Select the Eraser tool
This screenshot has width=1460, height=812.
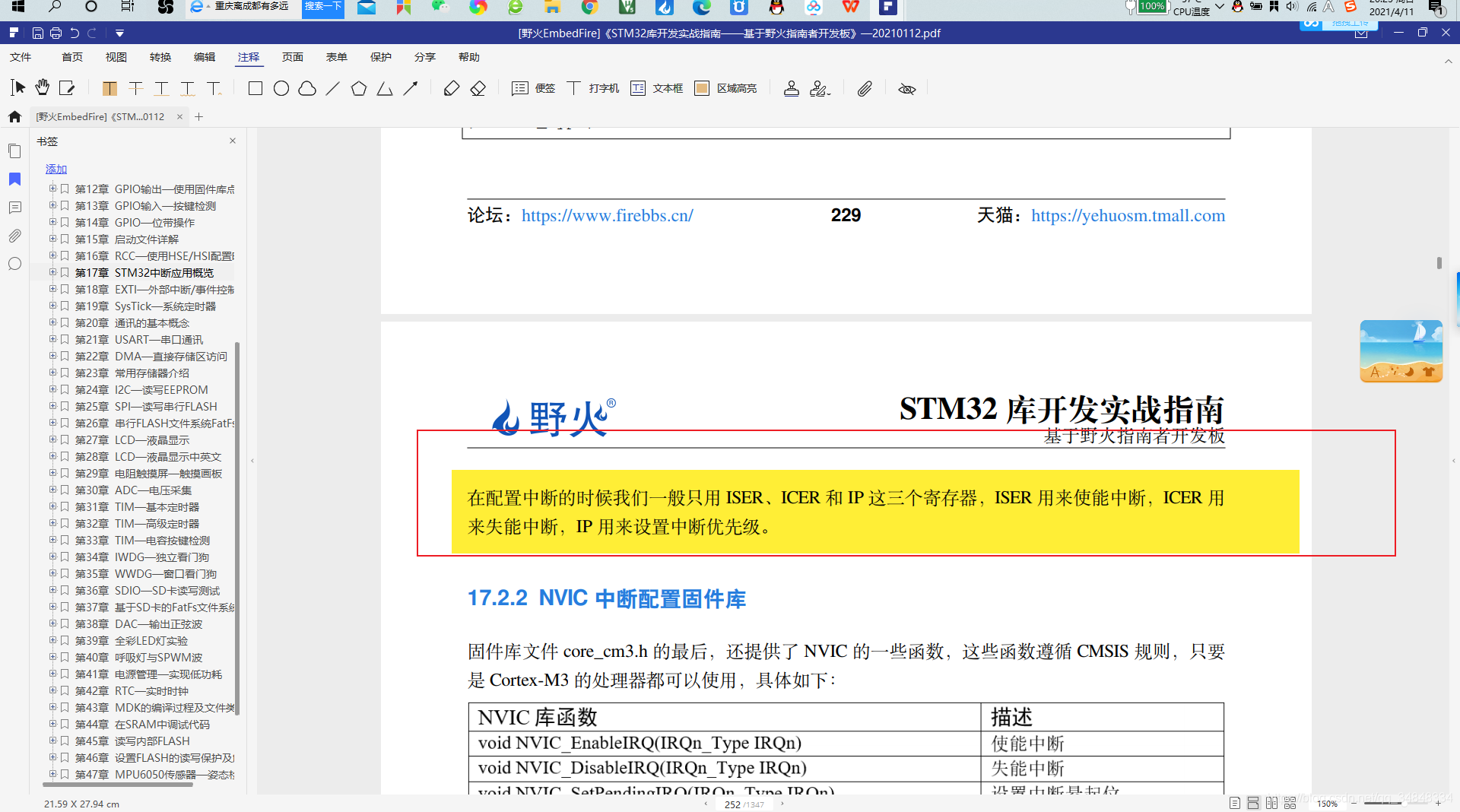tap(478, 88)
